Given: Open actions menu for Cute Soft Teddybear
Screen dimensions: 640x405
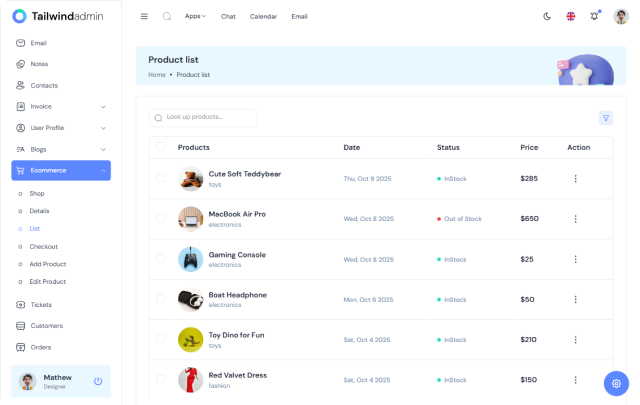Looking at the screenshot, I should (575, 178).
